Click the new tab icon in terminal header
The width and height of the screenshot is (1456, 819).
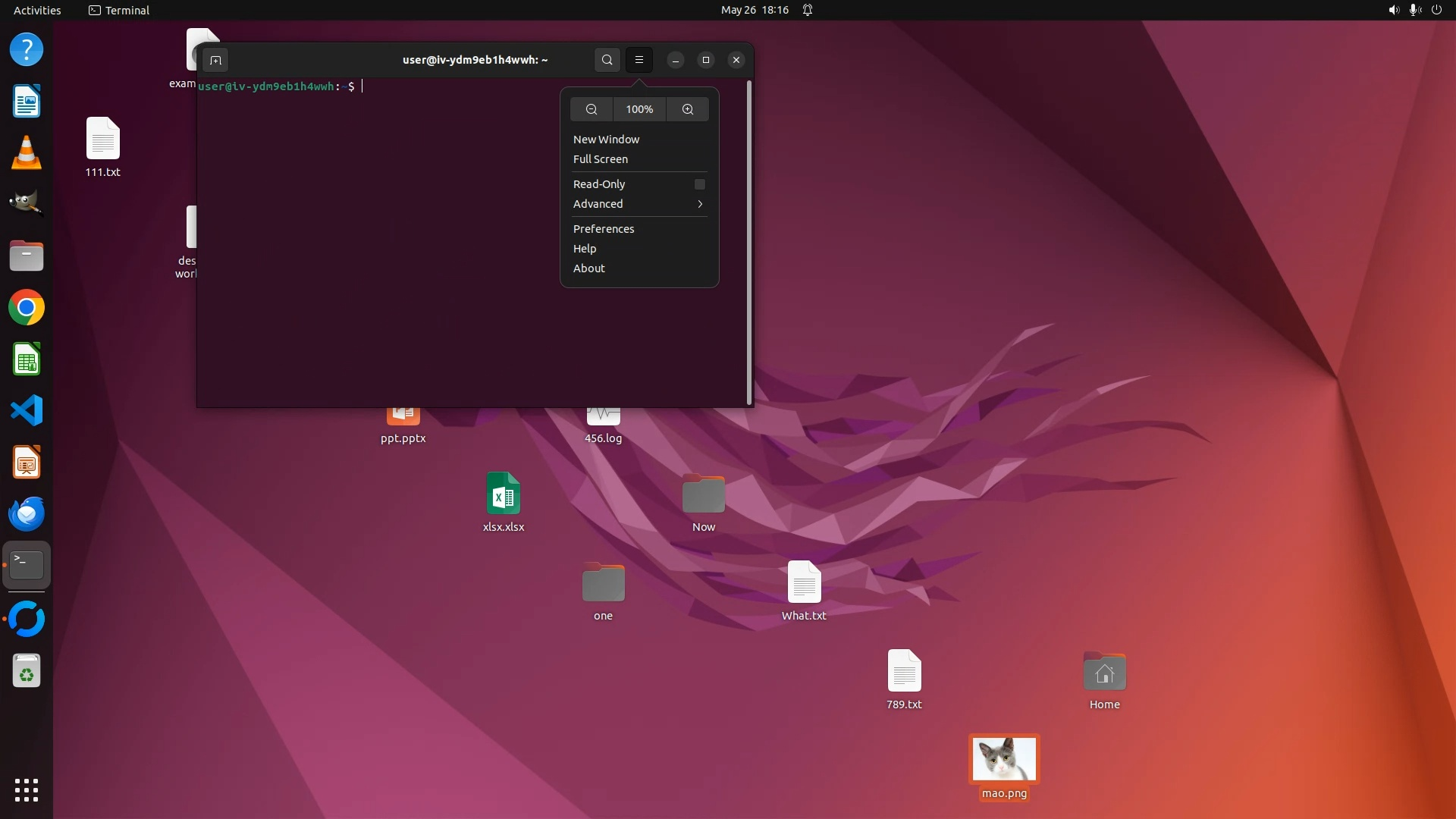click(215, 60)
